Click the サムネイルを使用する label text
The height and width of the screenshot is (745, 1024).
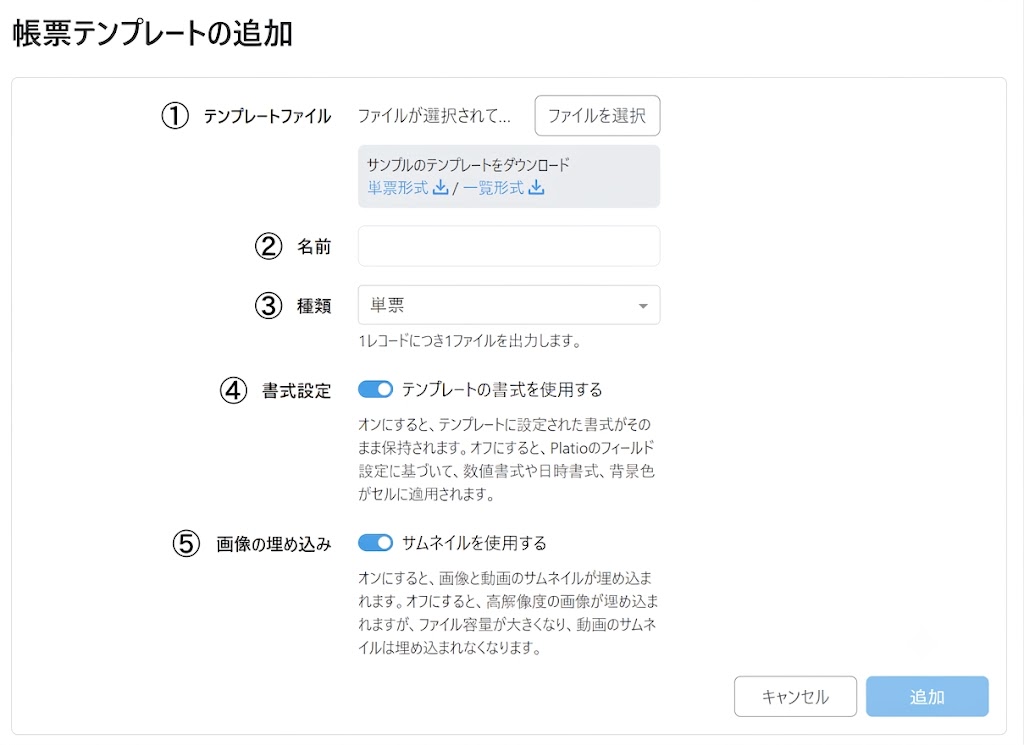(474, 543)
